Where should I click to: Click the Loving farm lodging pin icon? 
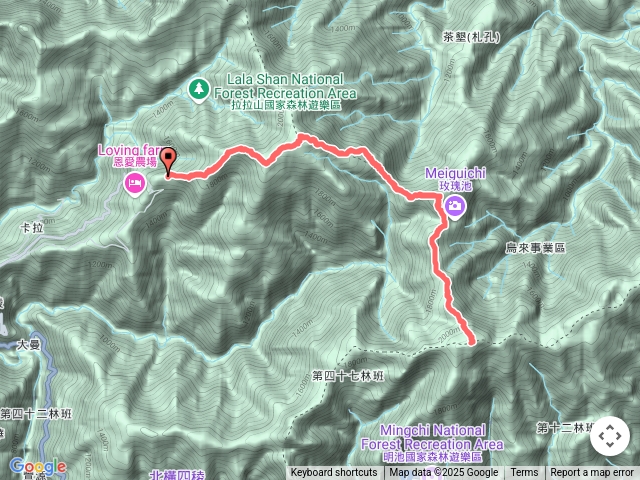(135, 184)
